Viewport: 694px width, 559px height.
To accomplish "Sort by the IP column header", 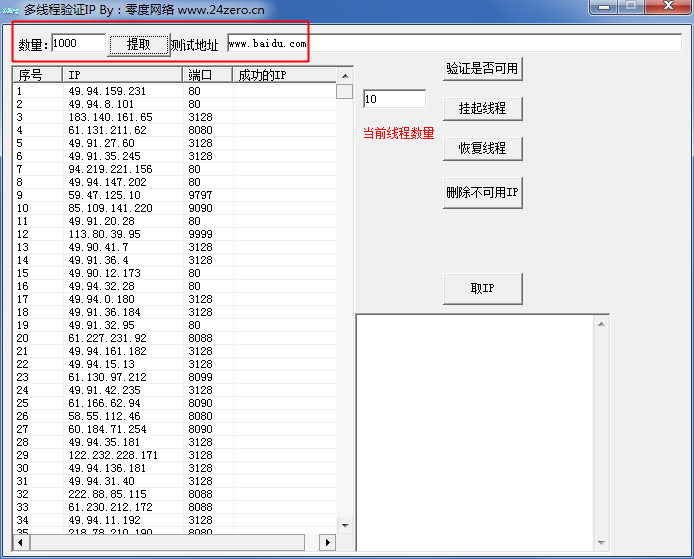I will (x=122, y=75).
